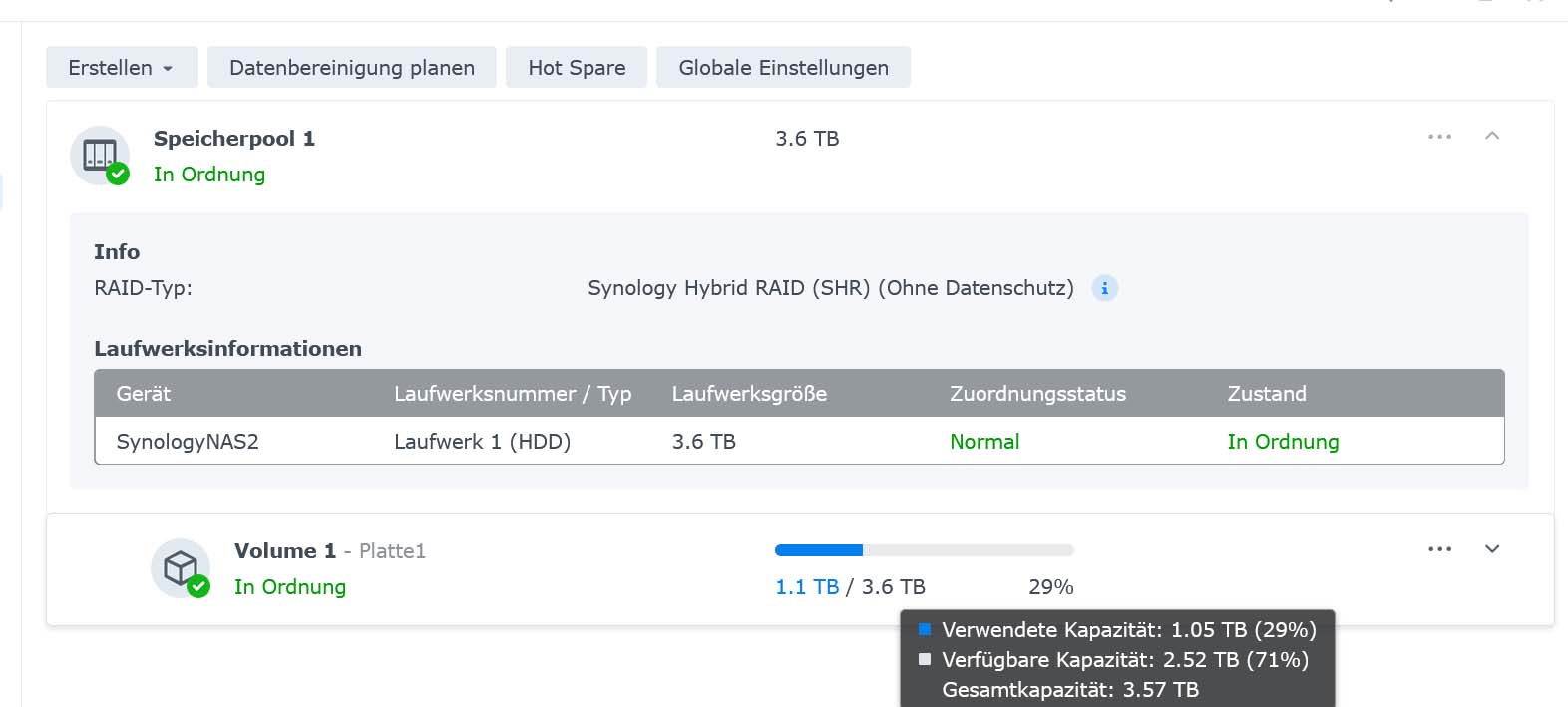
Task: Click the Zuordnungsstatus column header
Action: tap(1037, 393)
